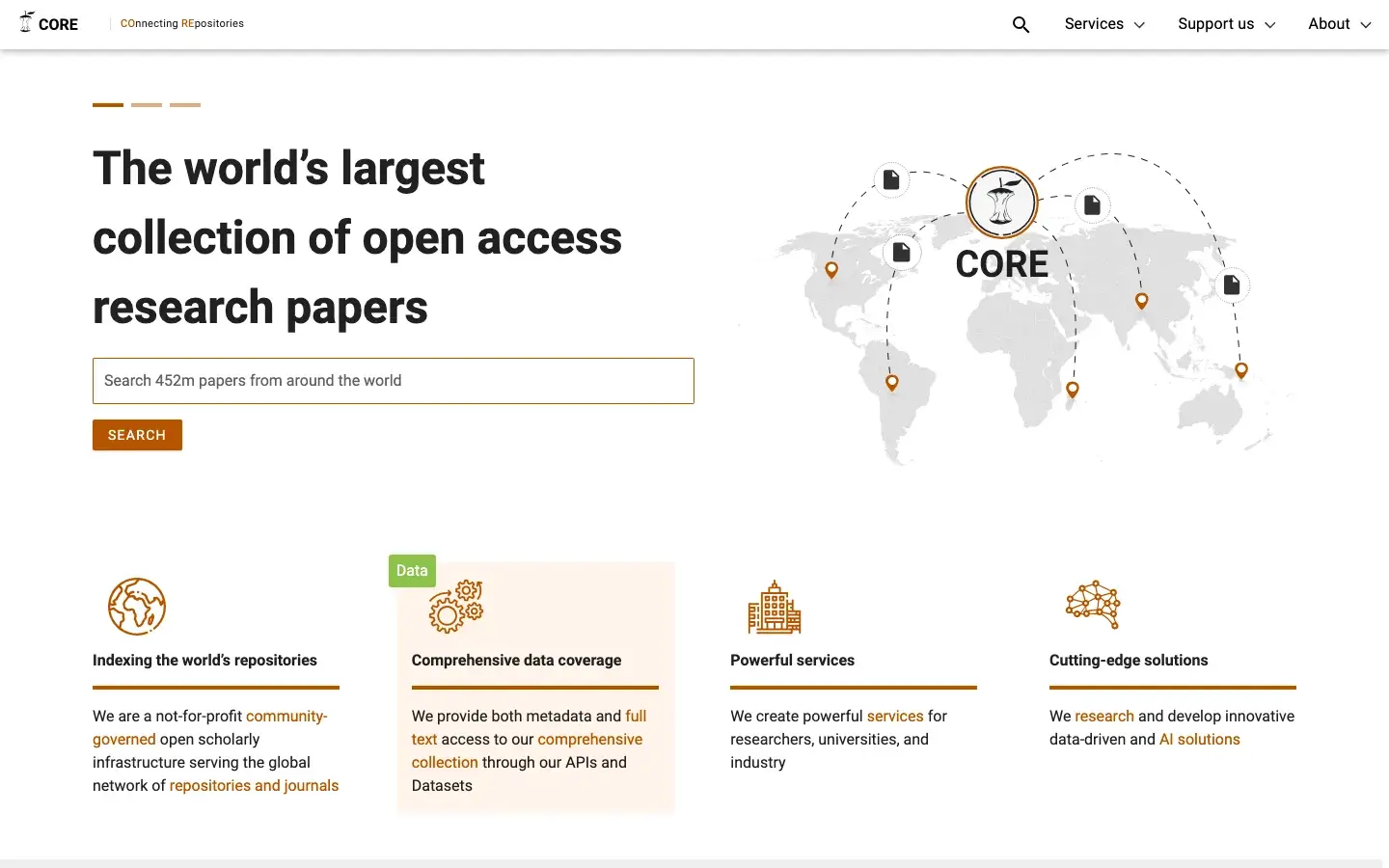
Task: Expand the About dropdown menu
Action: click(1340, 24)
